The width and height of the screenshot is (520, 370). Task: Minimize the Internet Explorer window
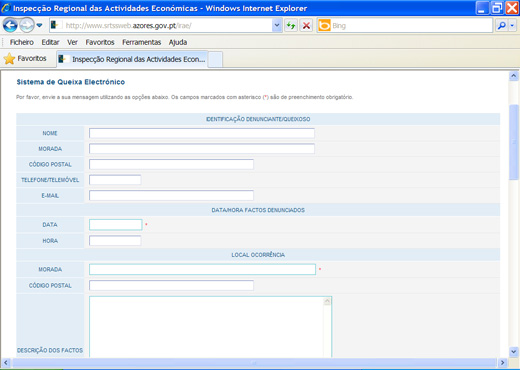click(482, 8)
